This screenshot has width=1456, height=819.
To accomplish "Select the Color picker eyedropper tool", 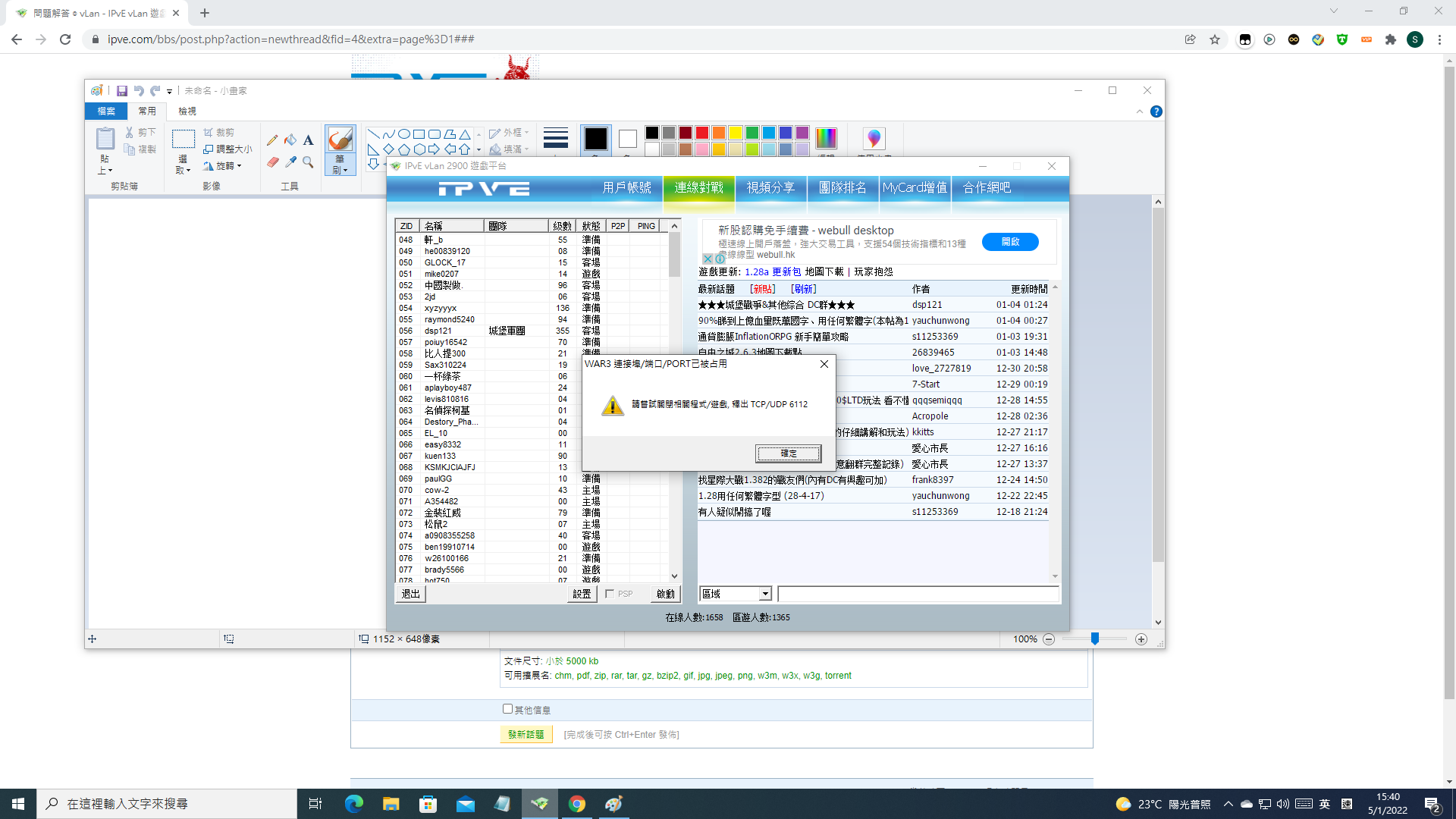I will pyautogui.click(x=290, y=162).
